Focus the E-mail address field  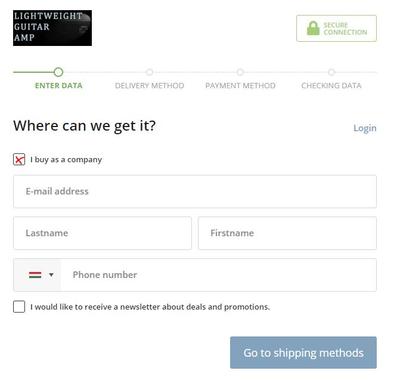tap(195, 192)
